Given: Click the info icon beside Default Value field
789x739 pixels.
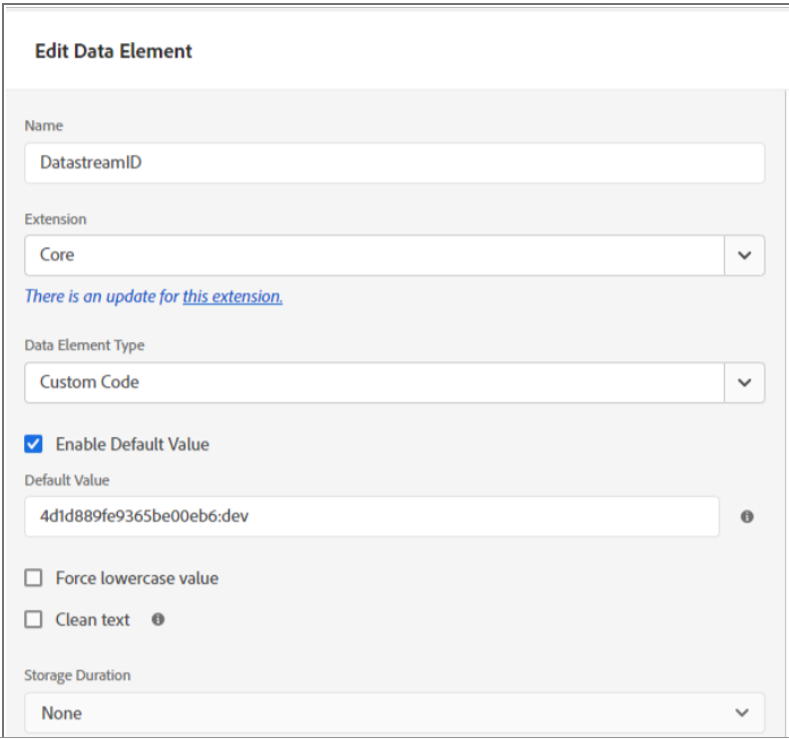Looking at the screenshot, I should point(746,517).
